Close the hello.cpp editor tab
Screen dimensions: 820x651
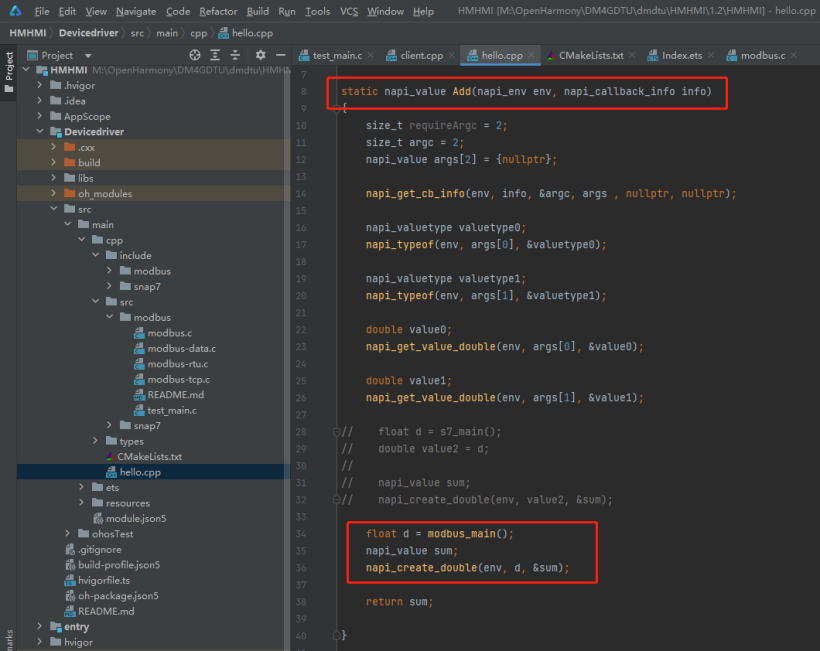(531, 55)
